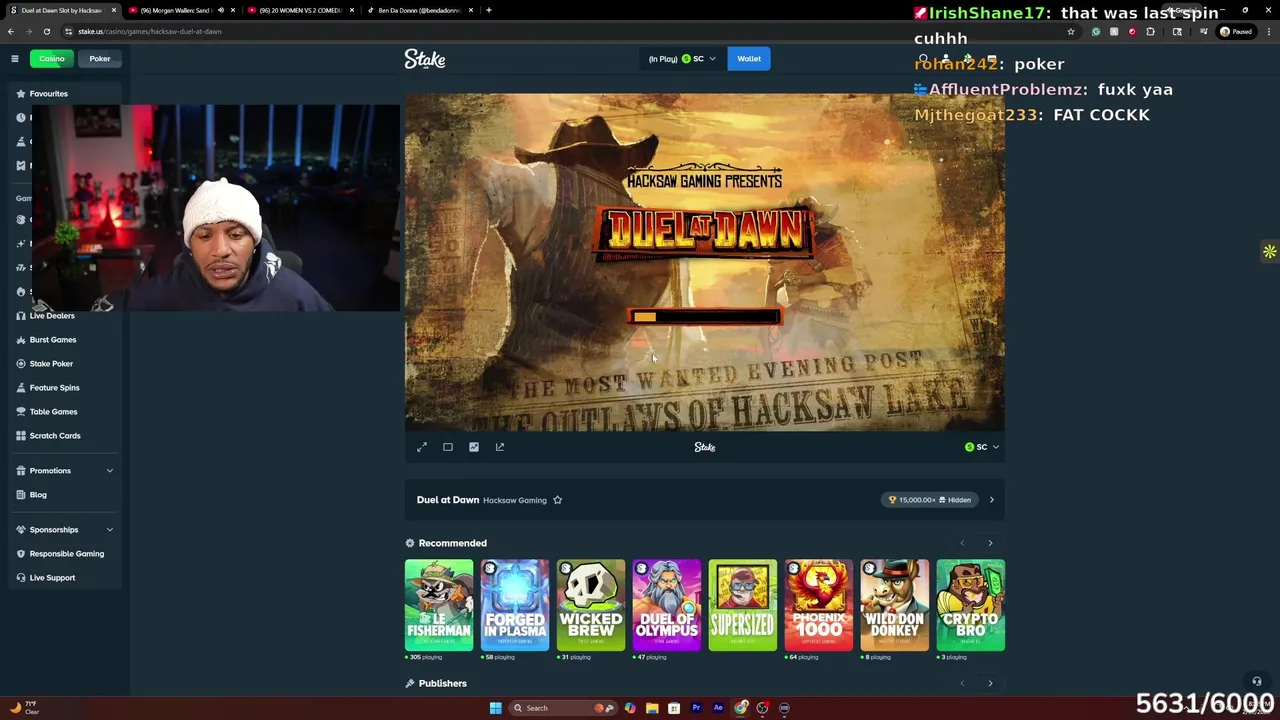Open Phoenix 1000 game thumbnail
This screenshot has width=1280, height=720.
point(819,605)
